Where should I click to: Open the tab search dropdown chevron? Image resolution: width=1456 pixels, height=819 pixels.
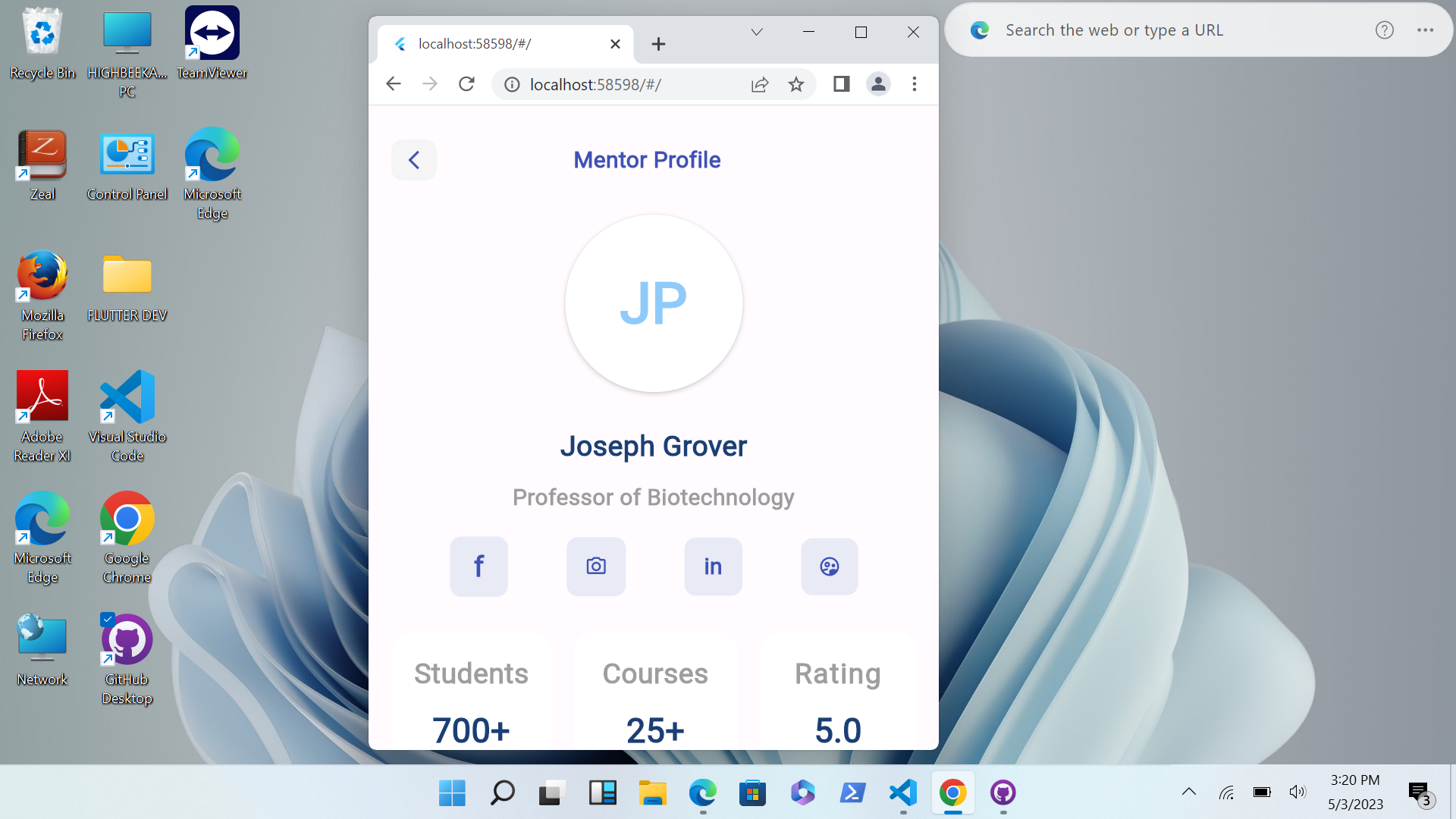757,32
